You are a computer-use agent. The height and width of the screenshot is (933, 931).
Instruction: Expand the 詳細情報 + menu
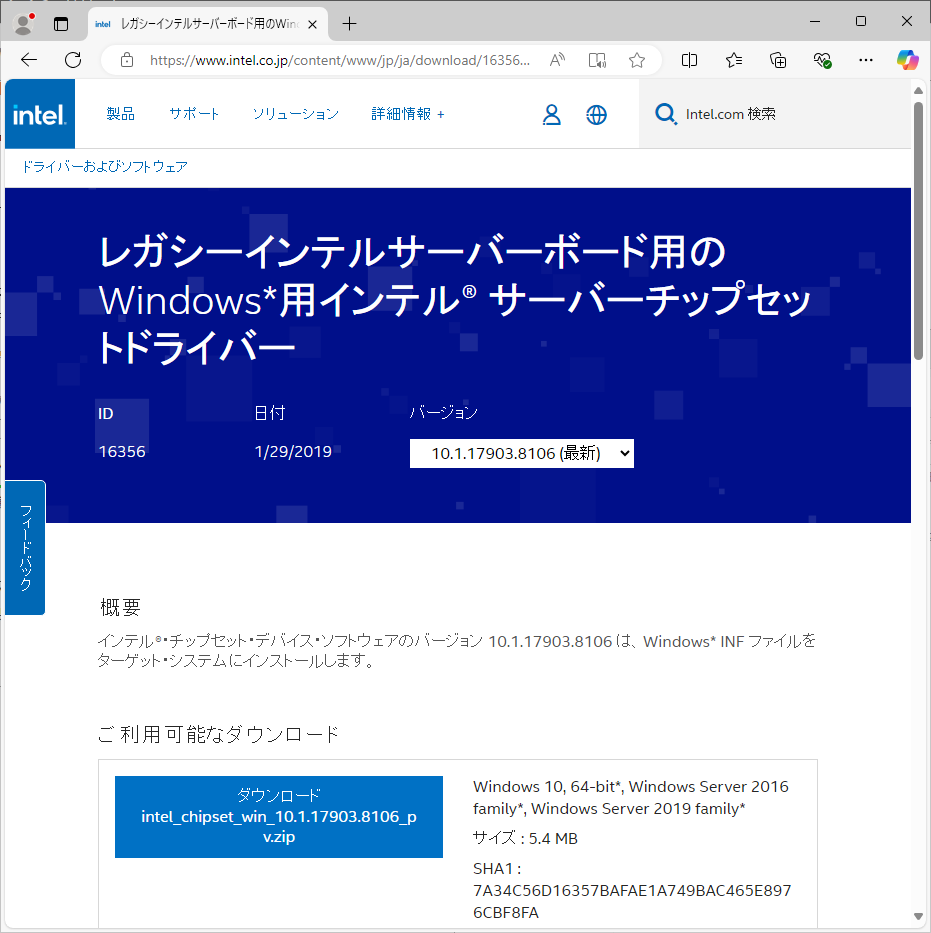(407, 114)
